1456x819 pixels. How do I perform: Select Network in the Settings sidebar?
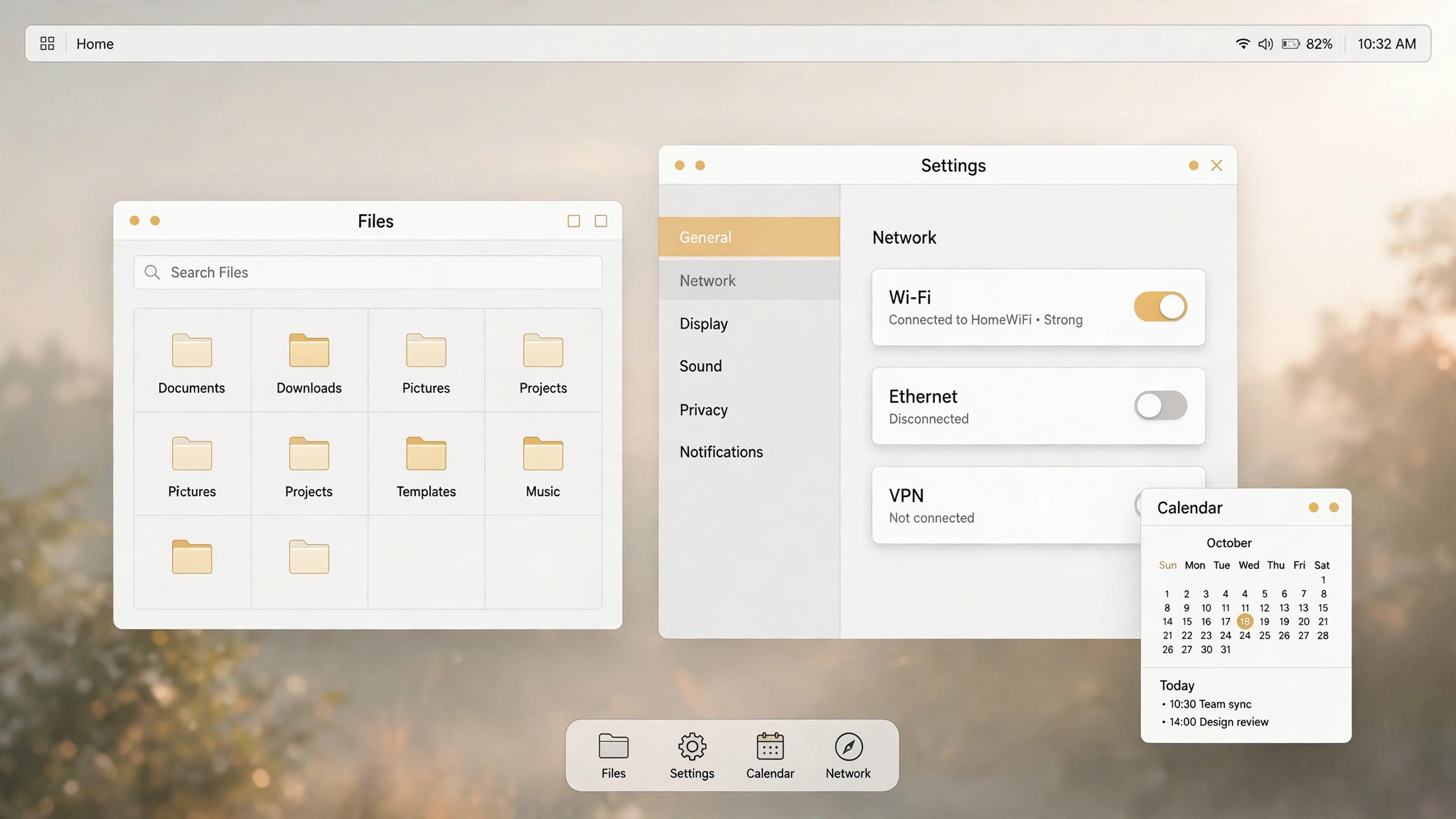point(749,280)
